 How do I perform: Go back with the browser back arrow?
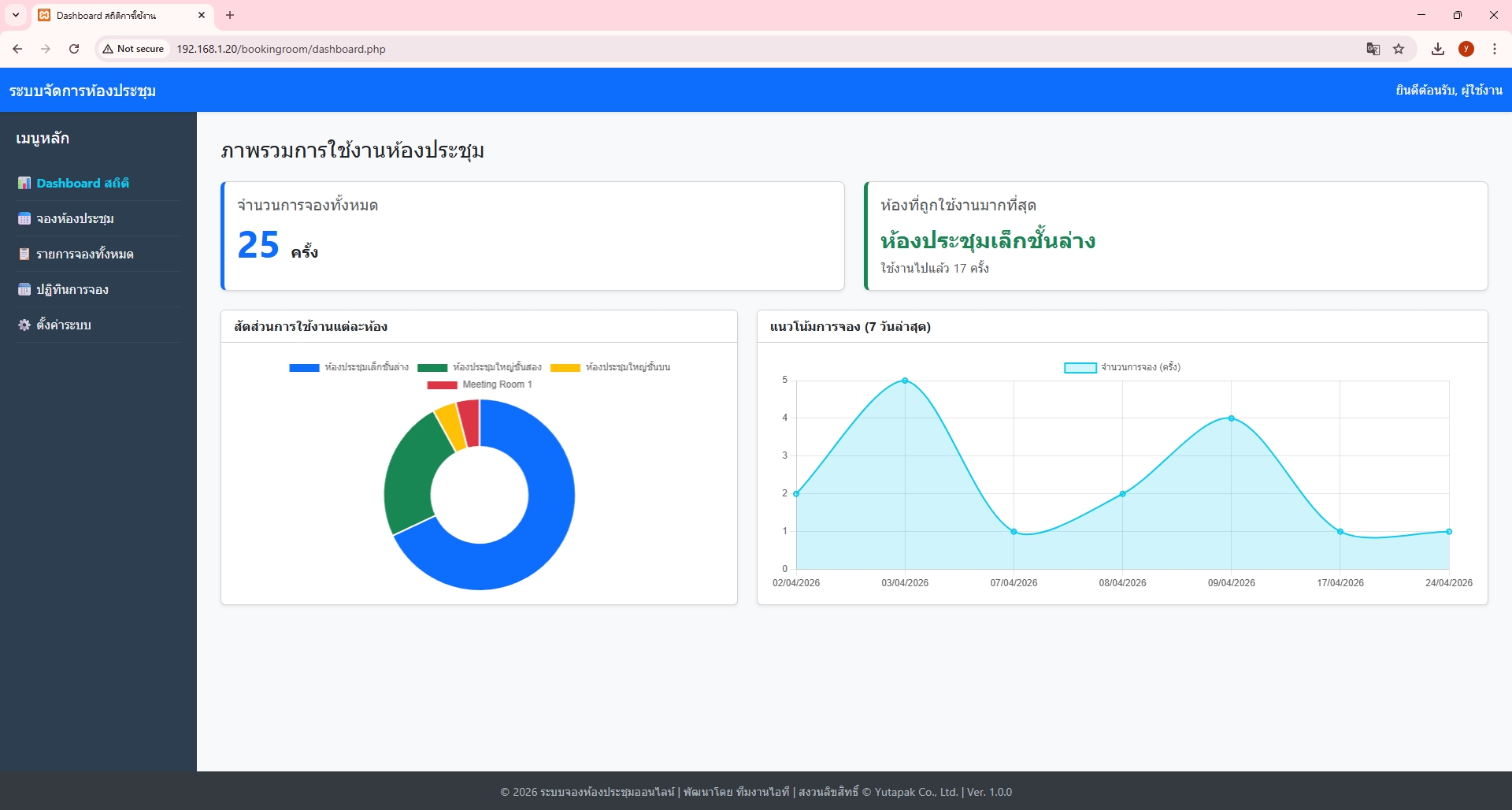pos(17,49)
